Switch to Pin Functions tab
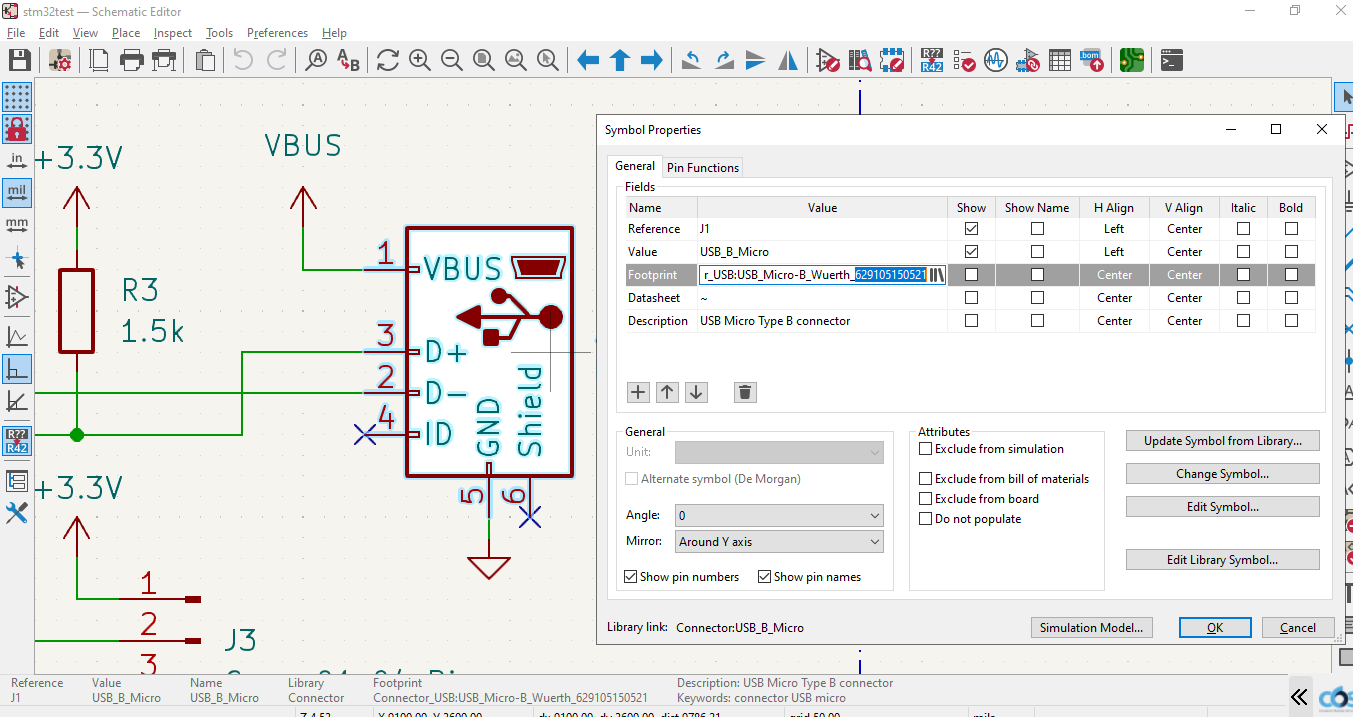The width and height of the screenshot is (1353, 717). (703, 168)
